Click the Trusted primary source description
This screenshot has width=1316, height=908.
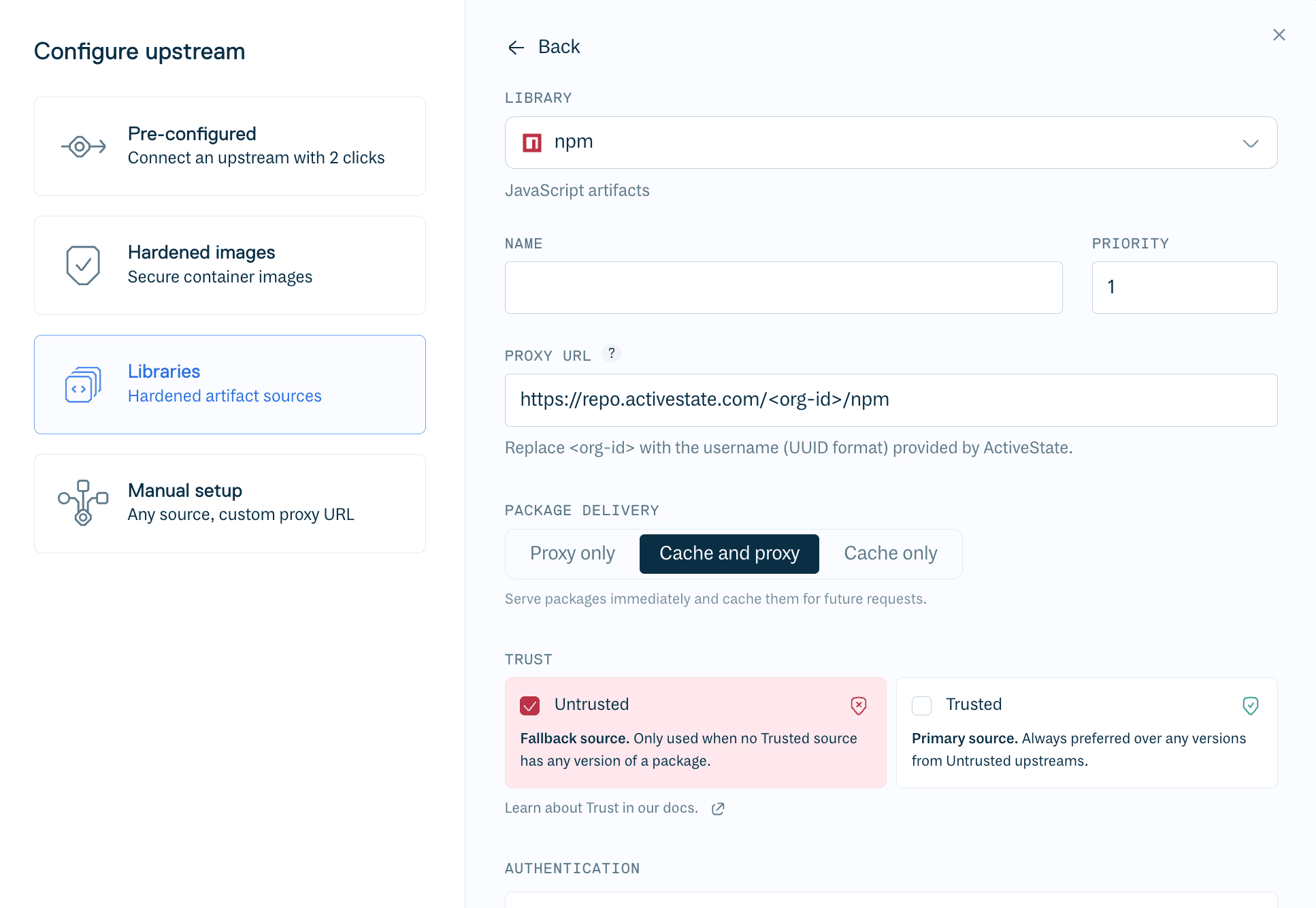click(x=1079, y=749)
